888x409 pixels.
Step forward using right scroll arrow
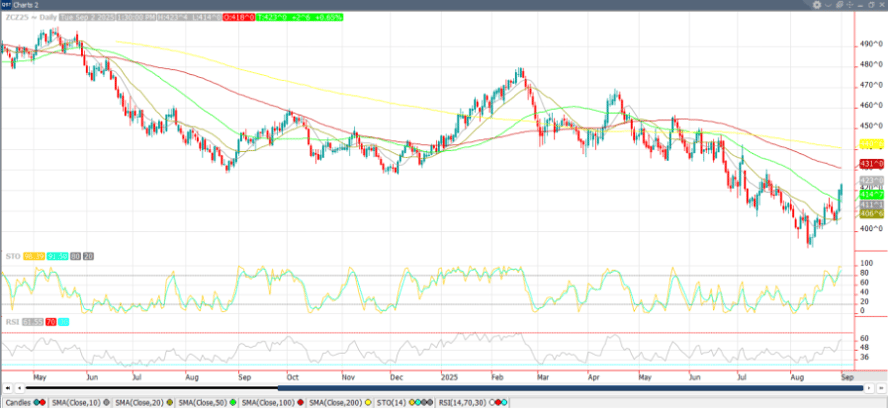coord(868,388)
